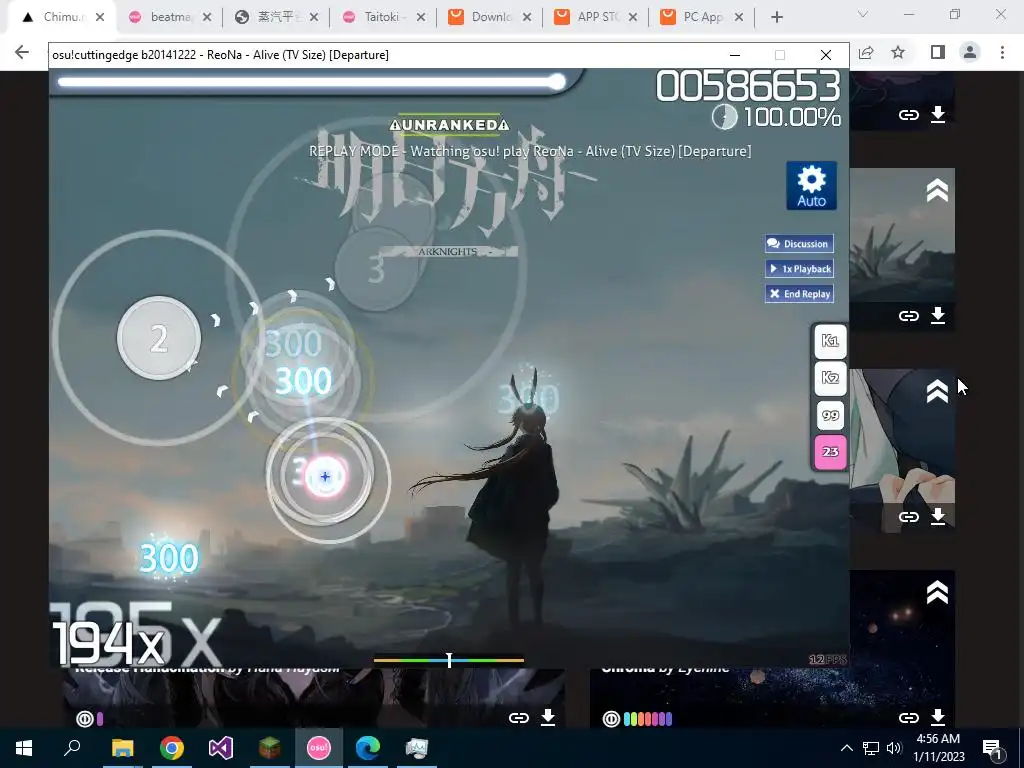This screenshot has height=768, width=1024.
Task: Download the Chroma beatmap
Action: pos(938,718)
